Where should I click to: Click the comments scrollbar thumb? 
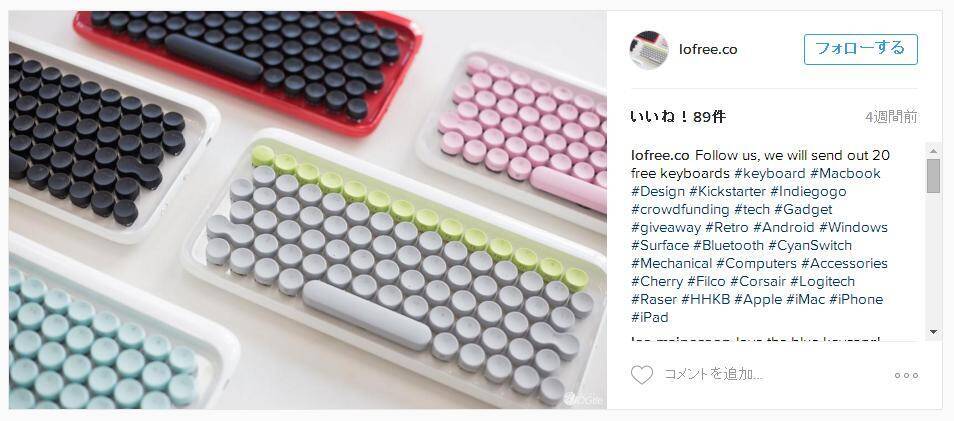pyautogui.click(x=933, y=176)
